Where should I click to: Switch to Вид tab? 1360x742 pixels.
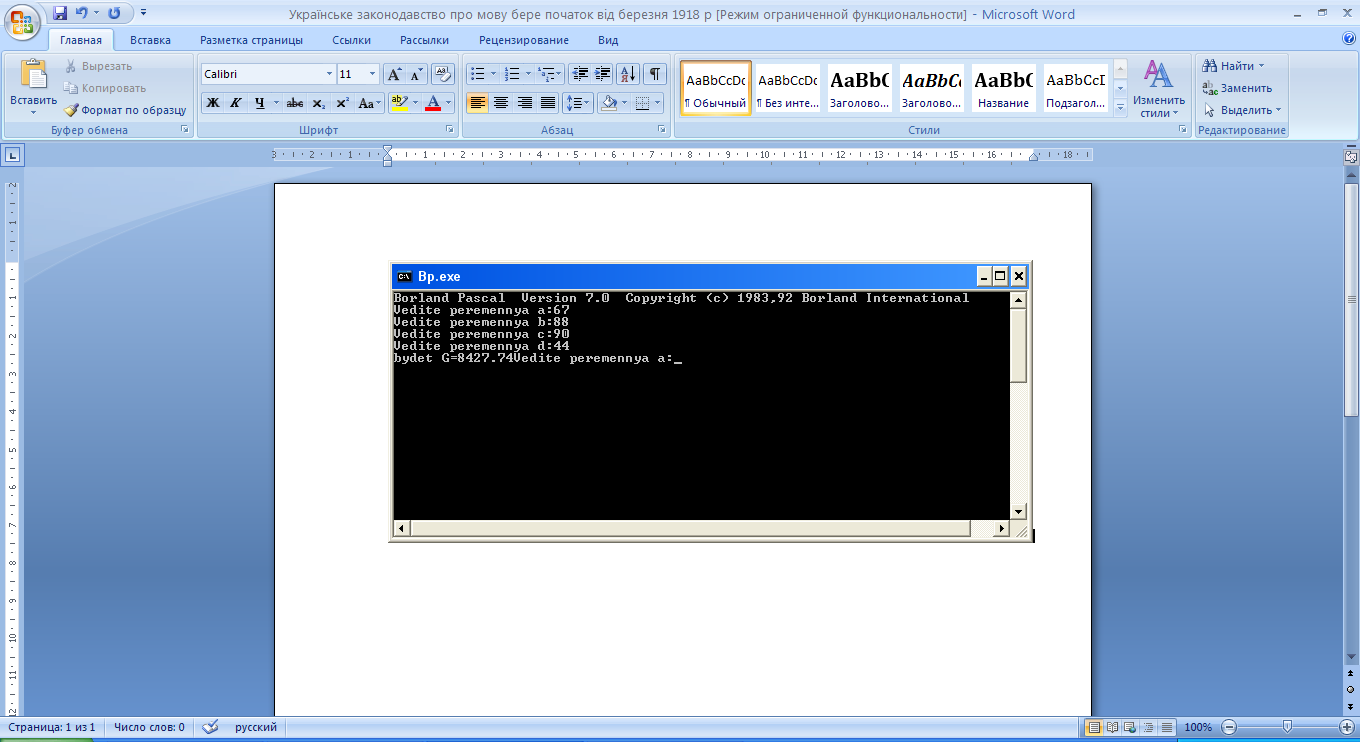608,40
